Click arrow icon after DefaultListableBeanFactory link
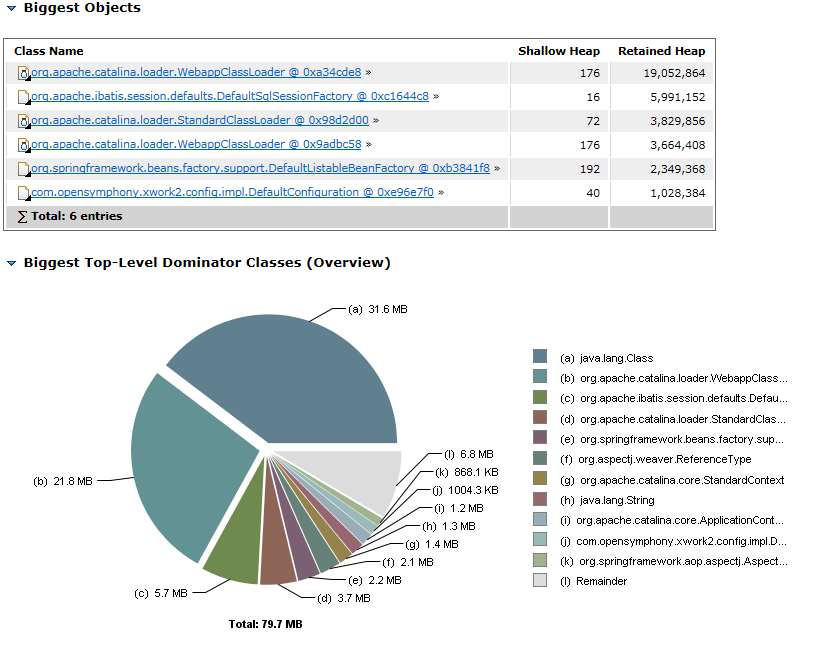 click(497, 169)
